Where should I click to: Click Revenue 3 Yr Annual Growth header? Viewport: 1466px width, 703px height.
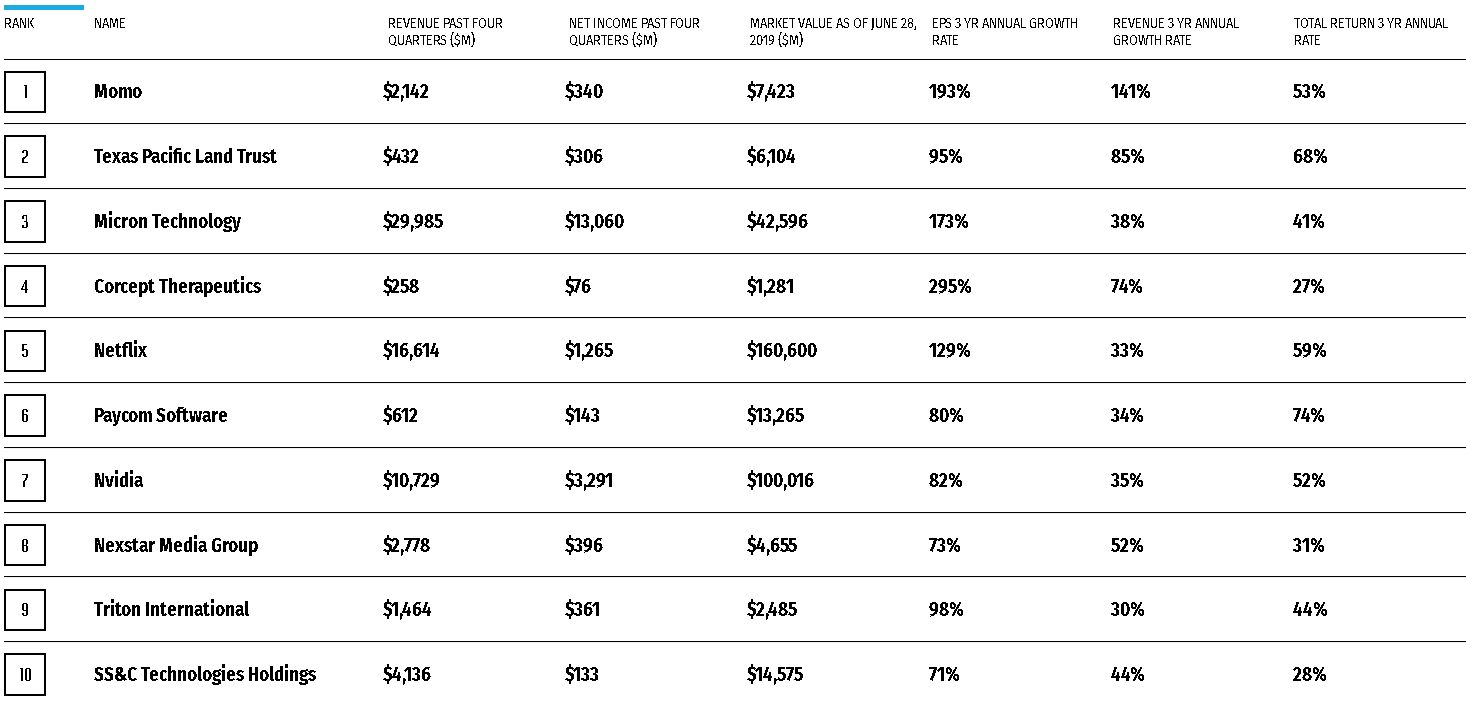(1176, 31)
